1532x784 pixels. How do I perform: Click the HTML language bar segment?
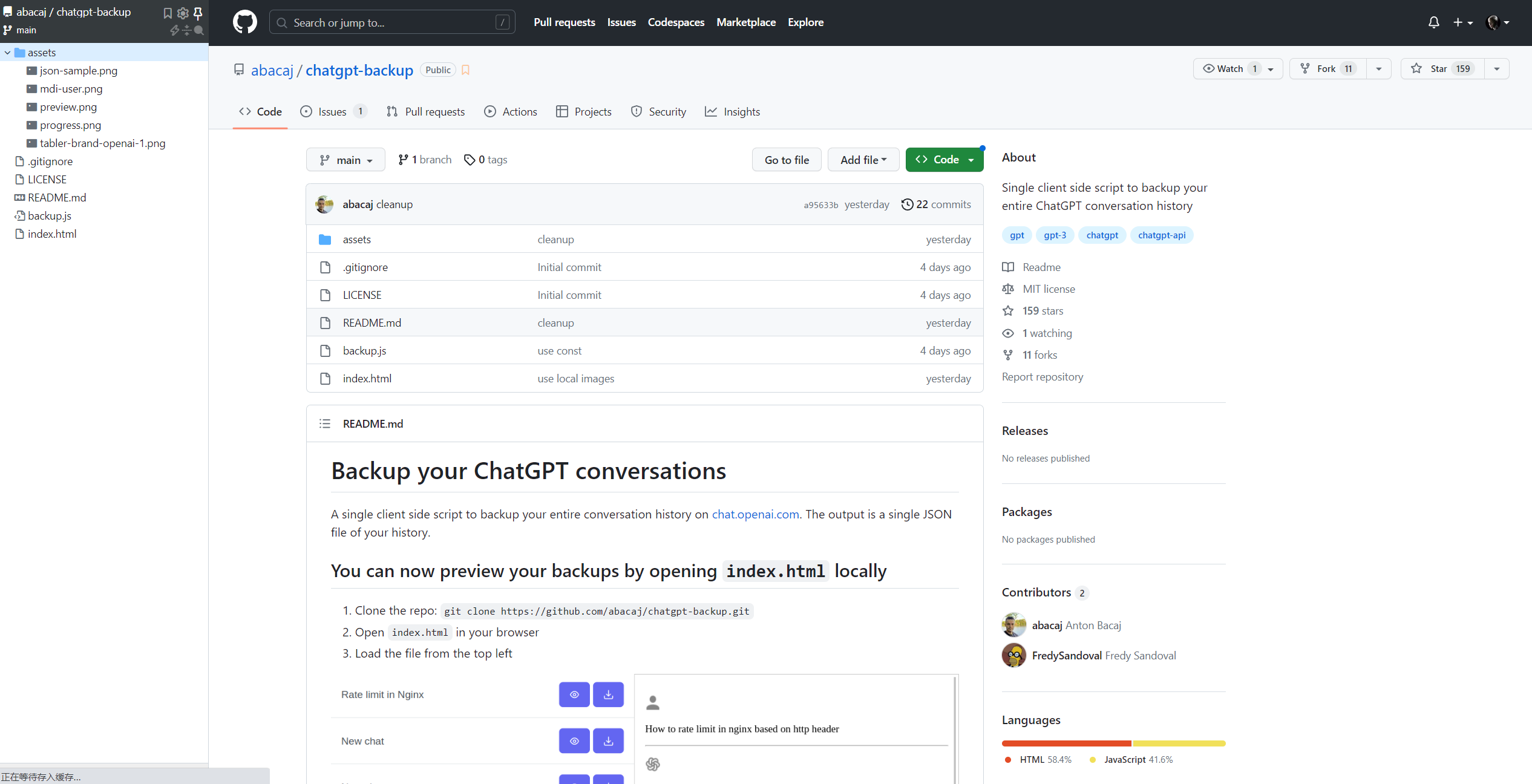(1067, 743)
